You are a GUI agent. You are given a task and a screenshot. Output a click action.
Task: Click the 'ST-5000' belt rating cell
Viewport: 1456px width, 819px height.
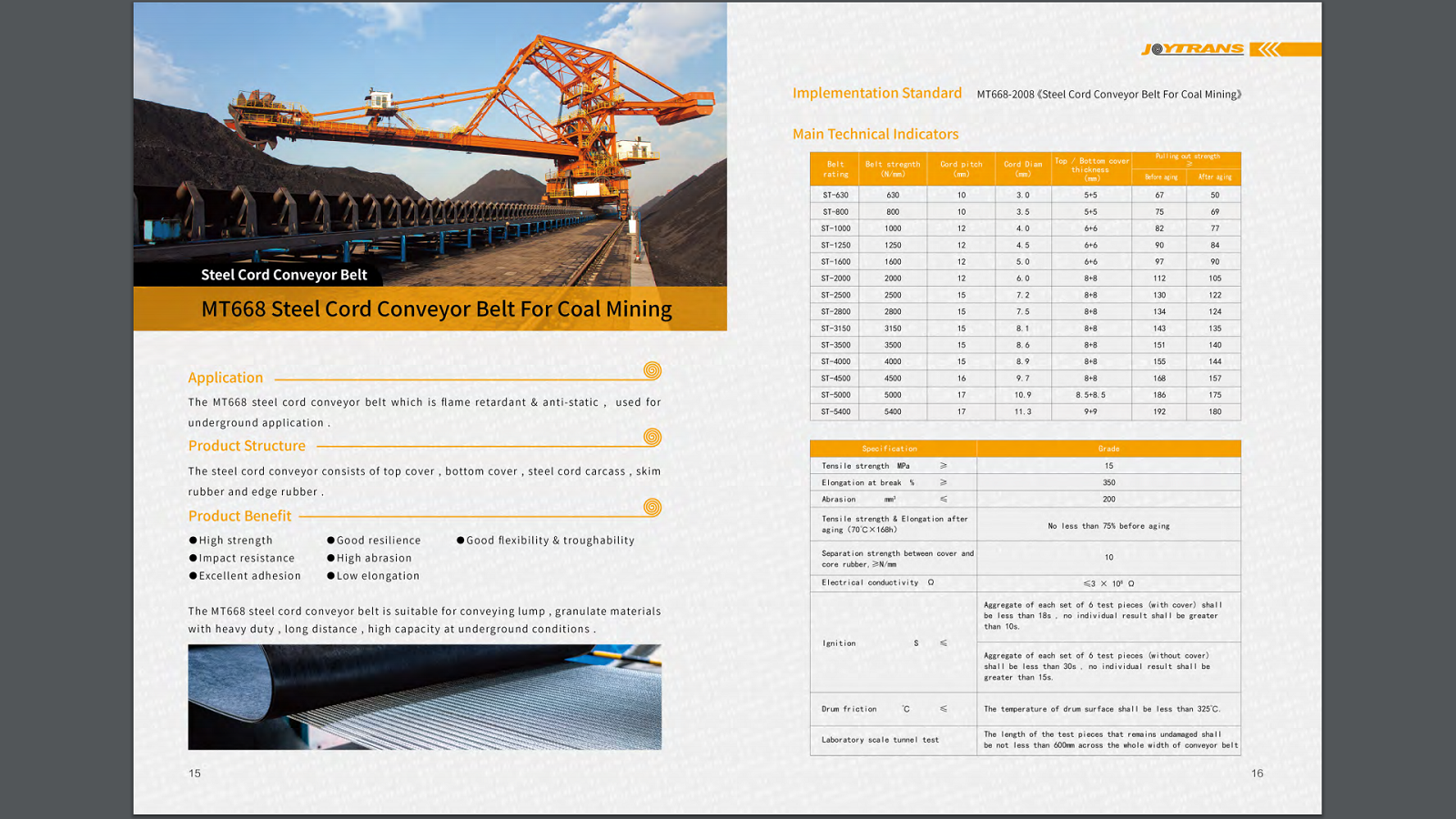click(835, 396)
